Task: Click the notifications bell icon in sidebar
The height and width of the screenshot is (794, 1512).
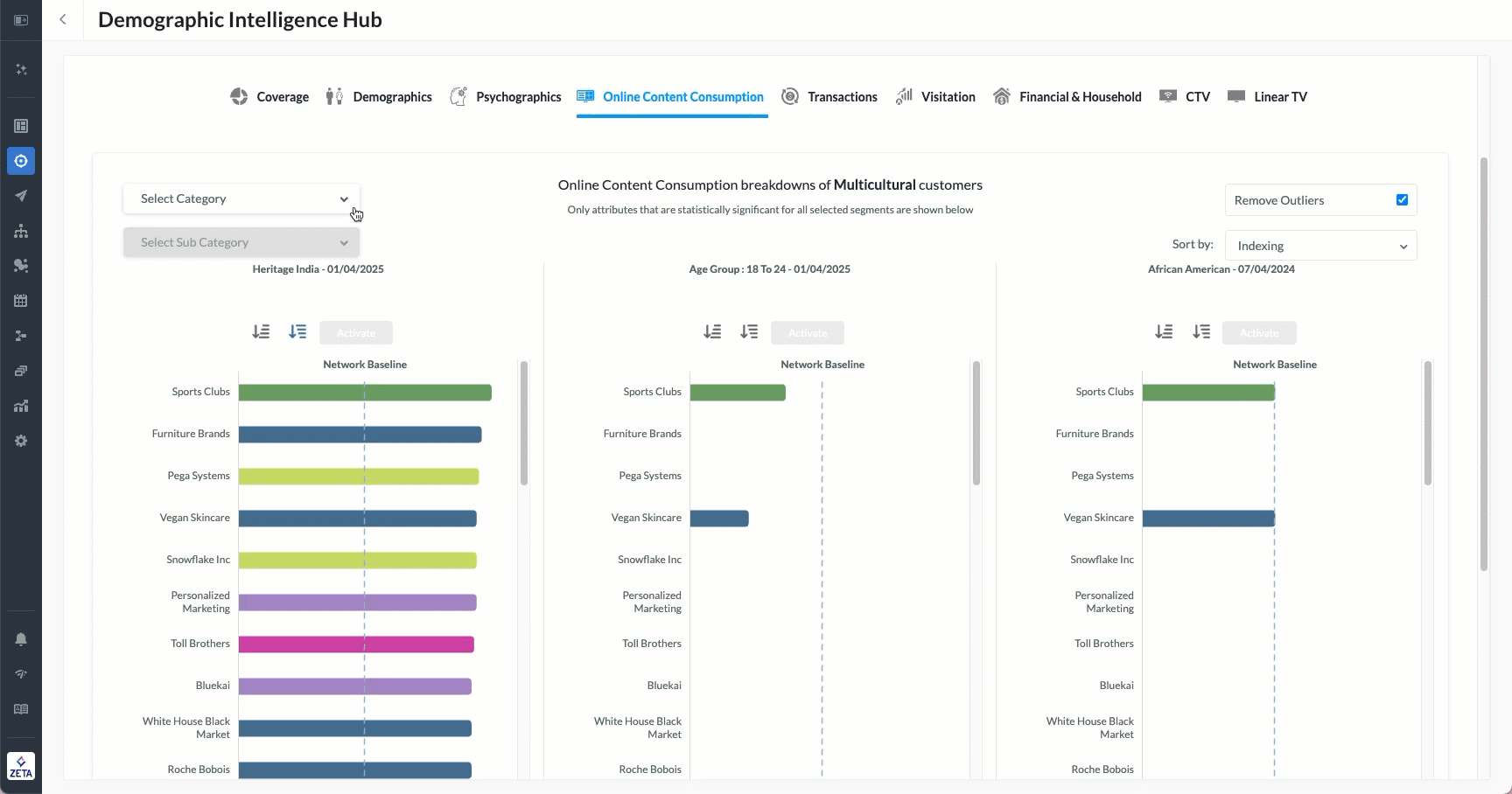Action: coord(21,639)
